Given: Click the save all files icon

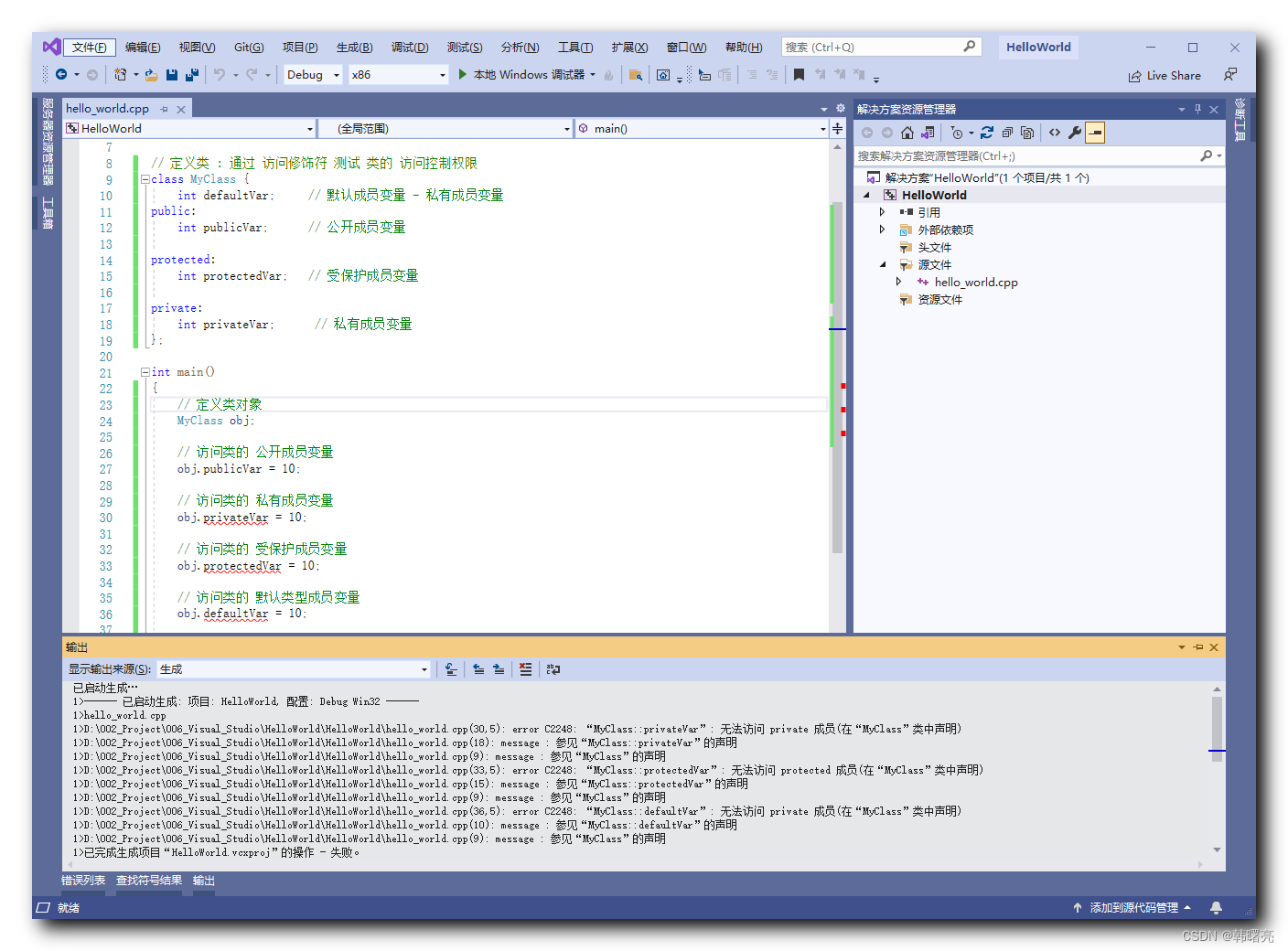Looking at the screenshot, I should point(192,75).
